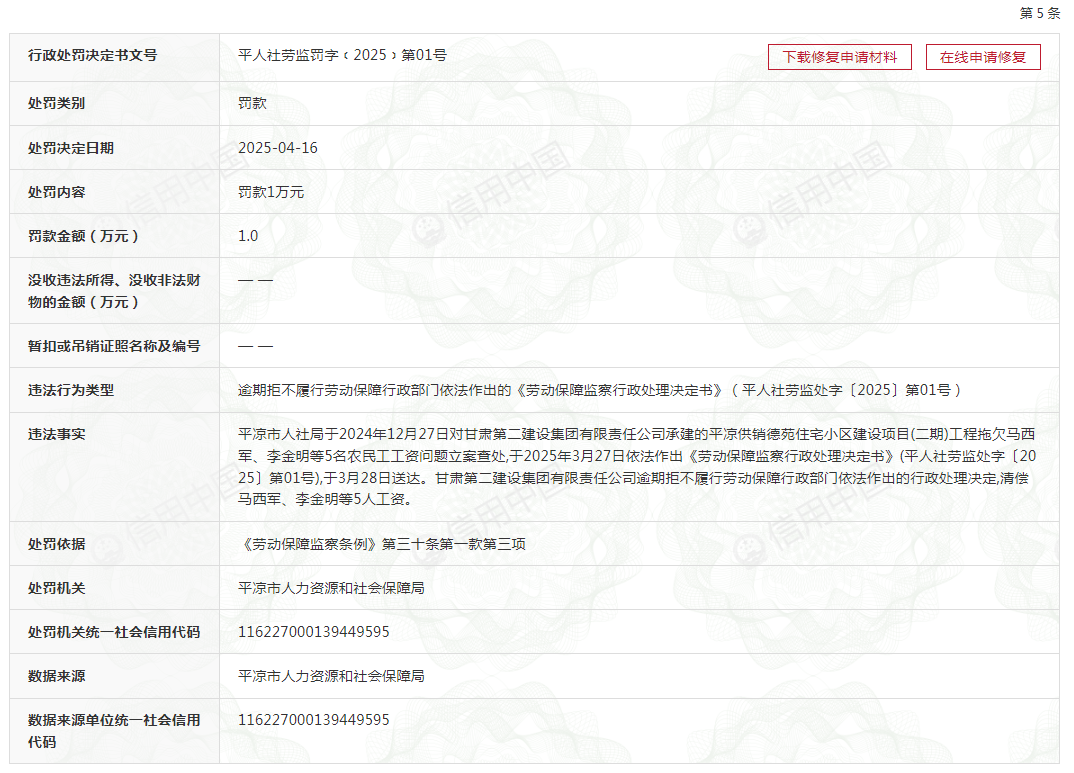
Task: Click 平凉市人力资源和社会保障局 in 处罚机关 row
Action: [332, 588]
